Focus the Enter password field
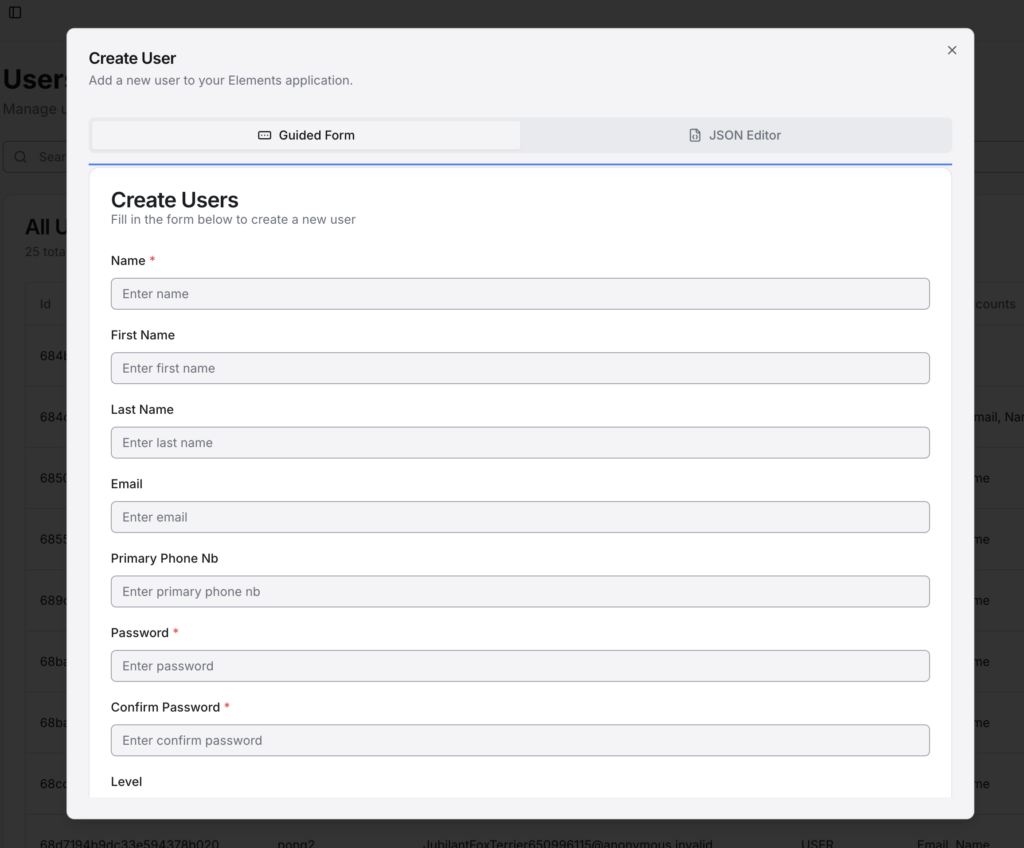 pos(520,666)
